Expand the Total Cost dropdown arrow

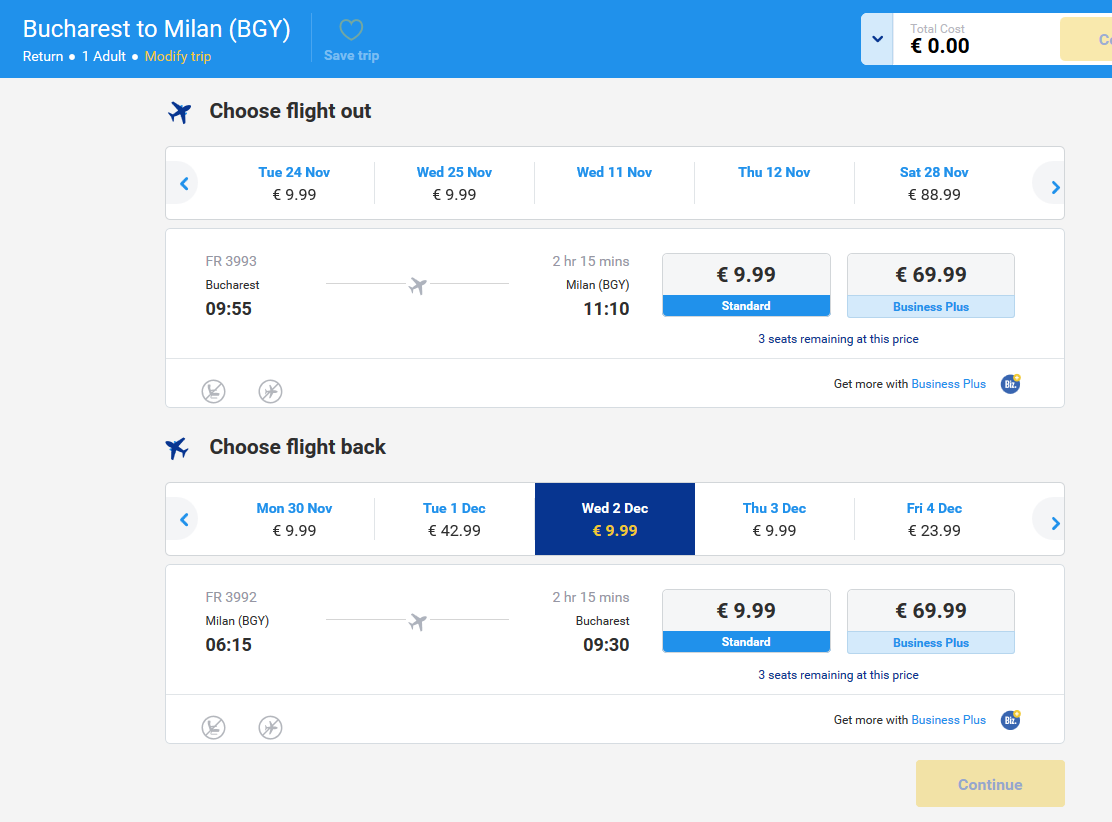click(x=877, y=39)
